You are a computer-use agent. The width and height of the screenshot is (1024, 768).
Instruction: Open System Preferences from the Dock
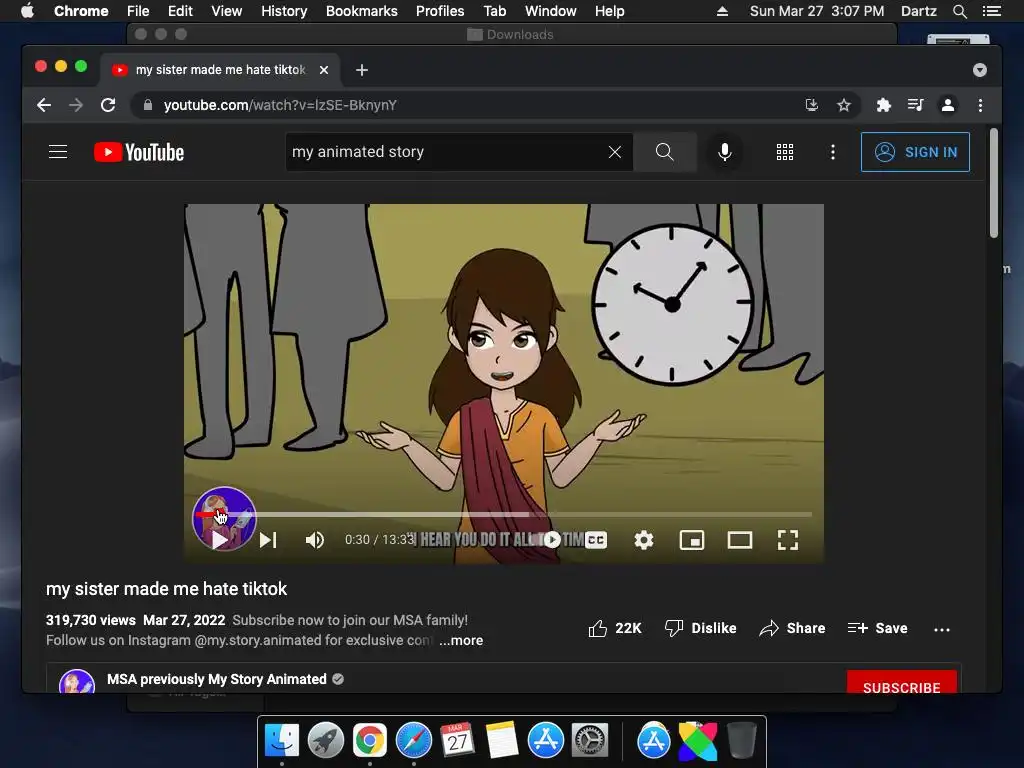590,741
